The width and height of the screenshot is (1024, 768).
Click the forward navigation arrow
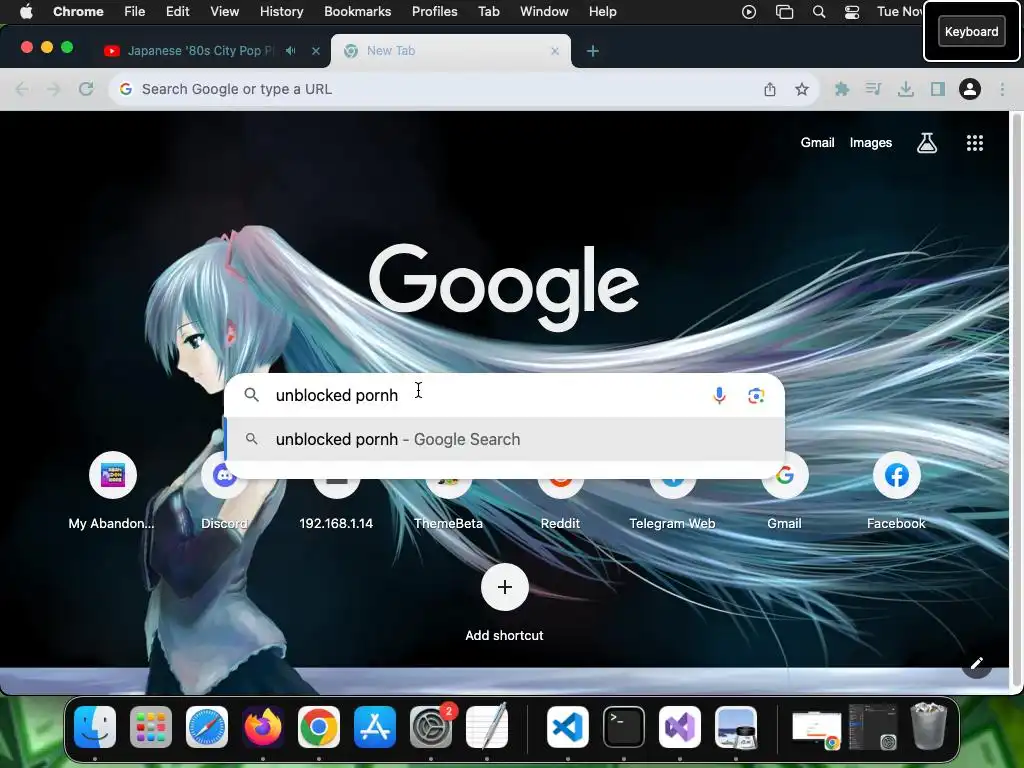(x=54, y=89)
